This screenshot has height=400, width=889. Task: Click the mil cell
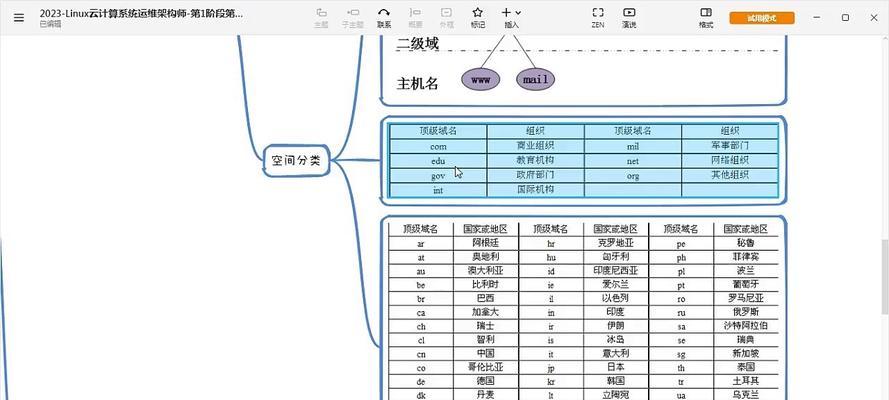(633, 146)
